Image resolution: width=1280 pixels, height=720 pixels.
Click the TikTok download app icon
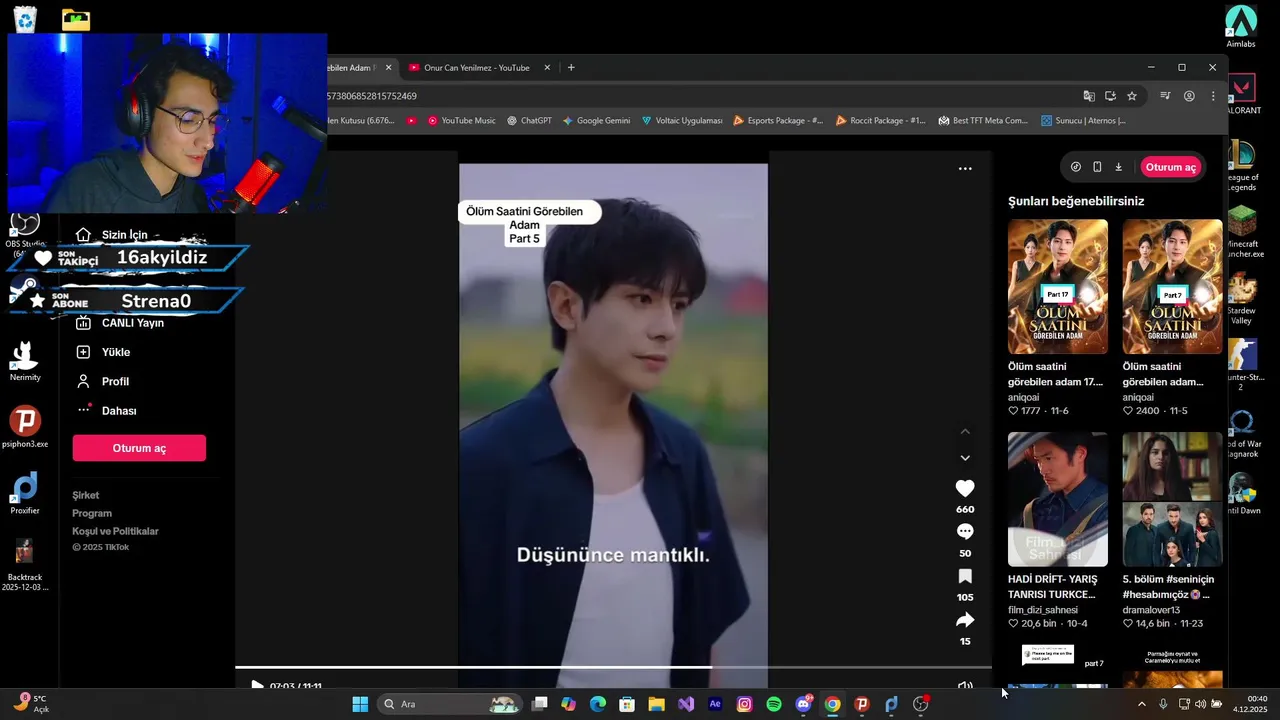click(x=1118, y=167)
